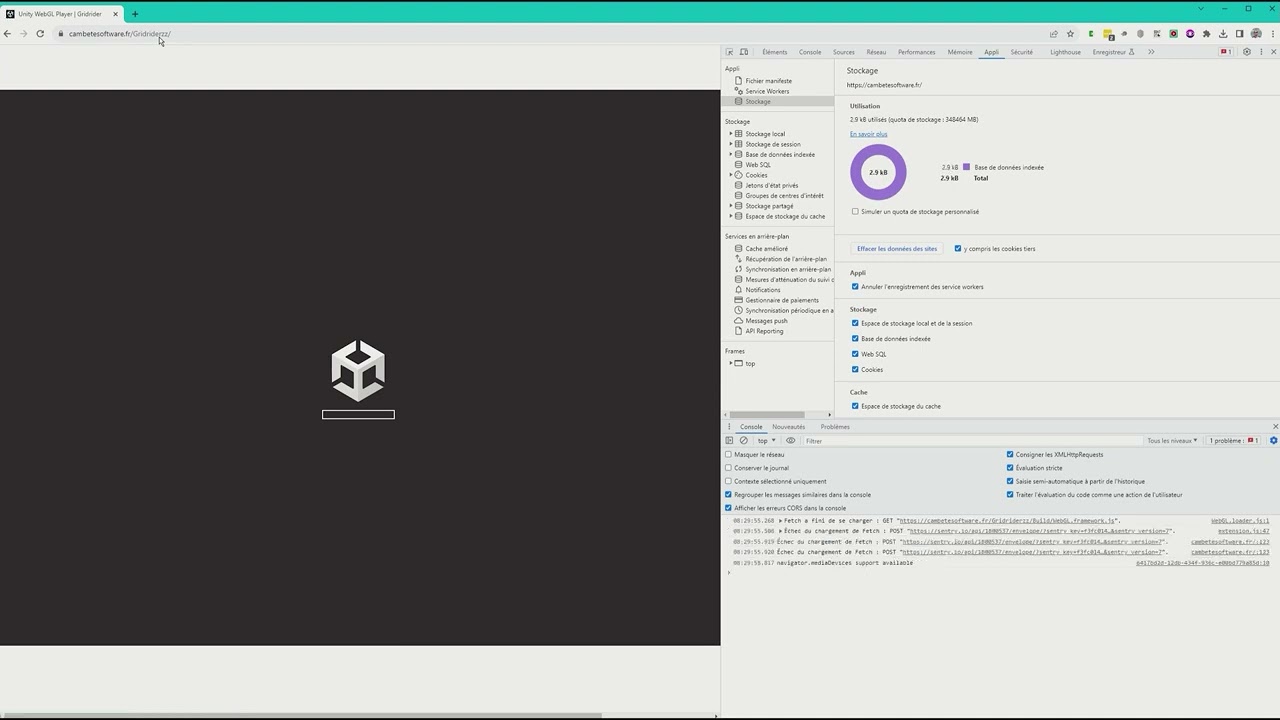The width and height of the screenshot is (1280, 720).
Task: Follow the En savoir plus link
Action: (x=868, y=134)
